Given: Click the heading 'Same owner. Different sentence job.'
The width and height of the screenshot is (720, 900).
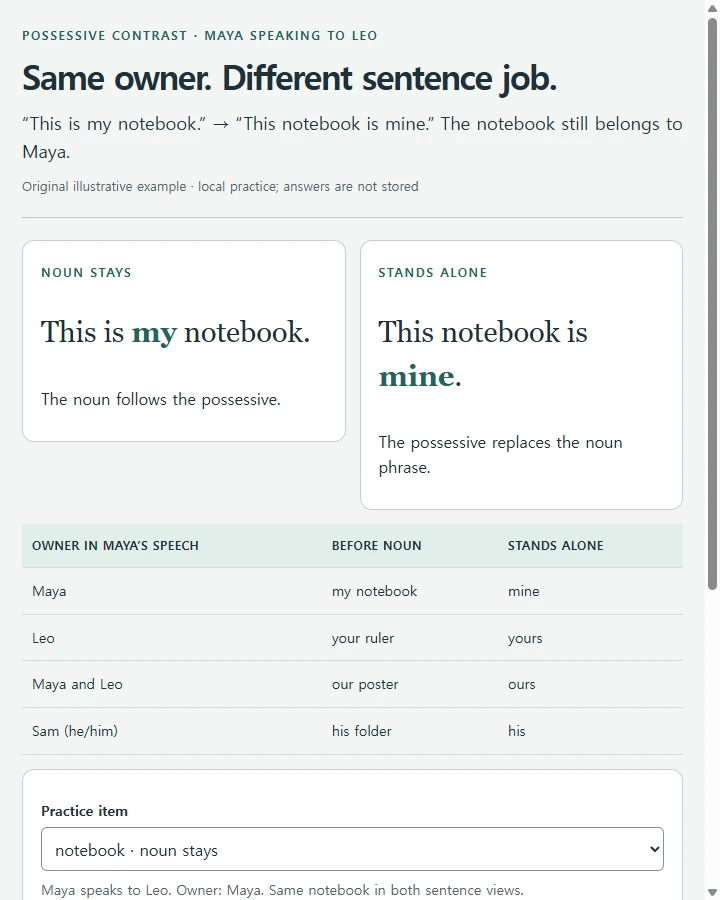Looking at the screenshot, I should point(289,78).
